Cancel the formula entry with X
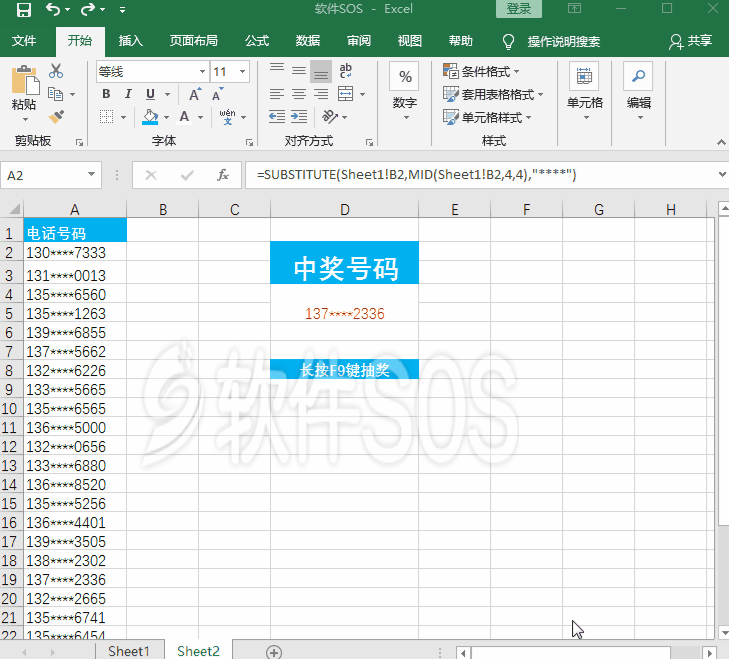 (151, 175)
